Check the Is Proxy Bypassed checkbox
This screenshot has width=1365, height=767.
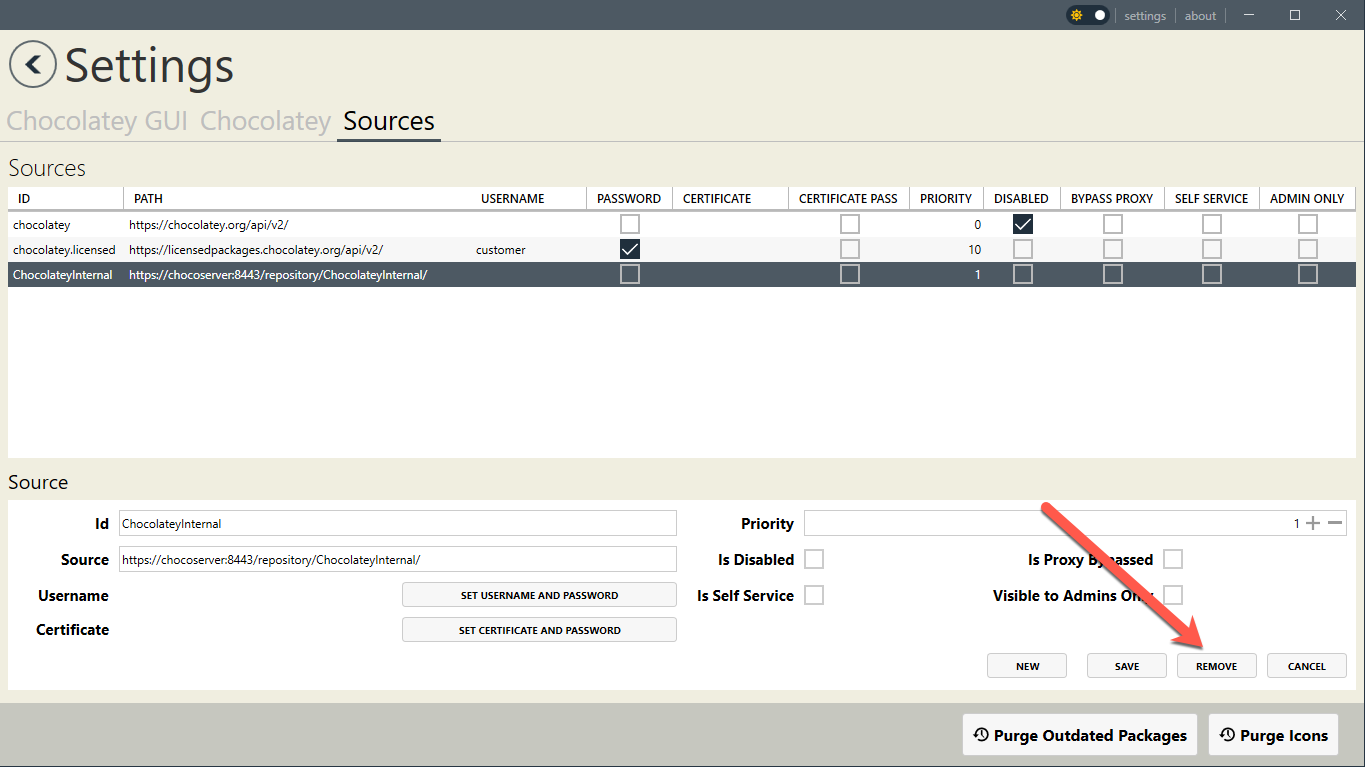coord(1173,559)
